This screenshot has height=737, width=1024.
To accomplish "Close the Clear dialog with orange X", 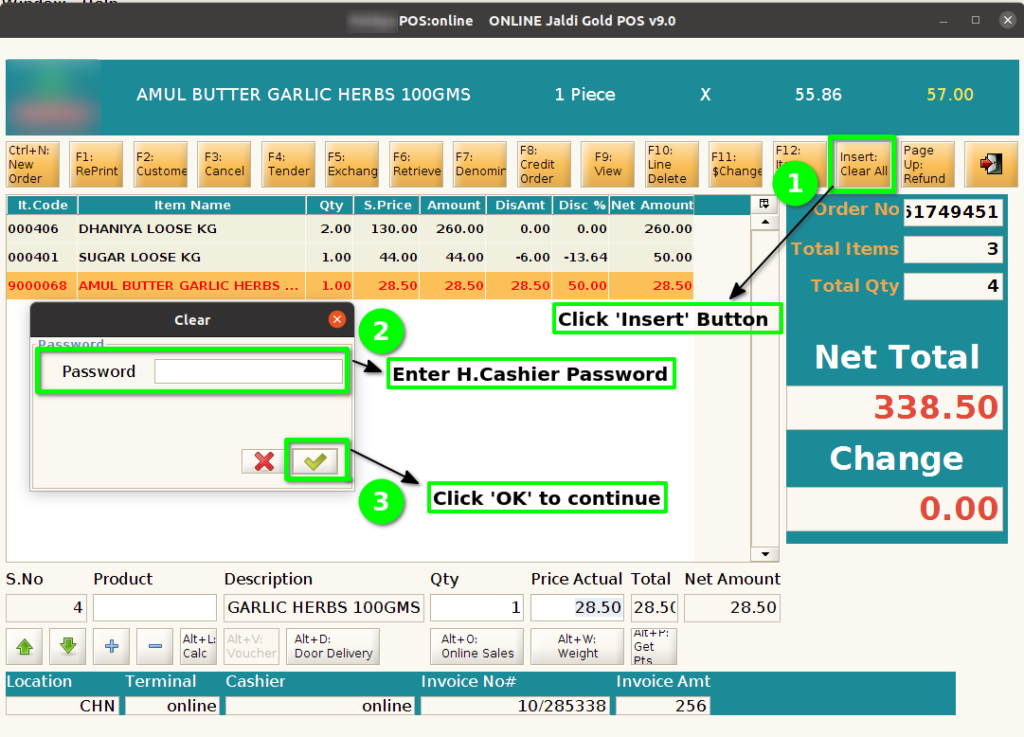I will click(337, 319).
